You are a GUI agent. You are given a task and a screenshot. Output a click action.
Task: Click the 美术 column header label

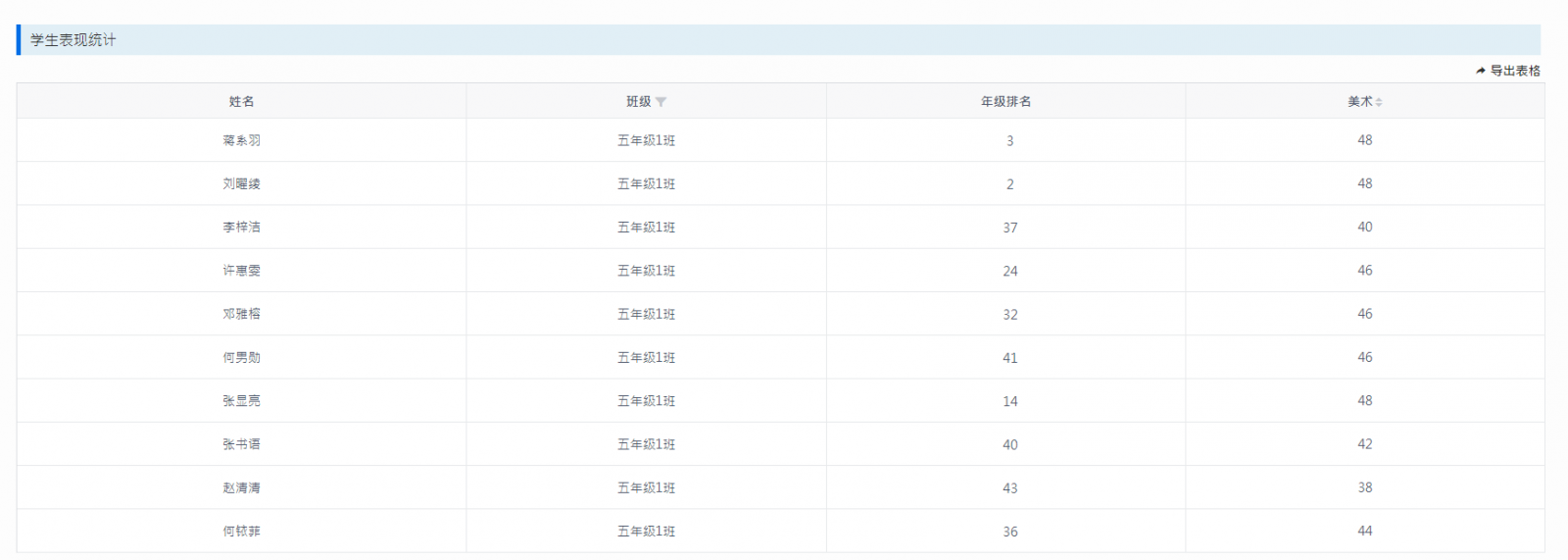(1359, 102)
